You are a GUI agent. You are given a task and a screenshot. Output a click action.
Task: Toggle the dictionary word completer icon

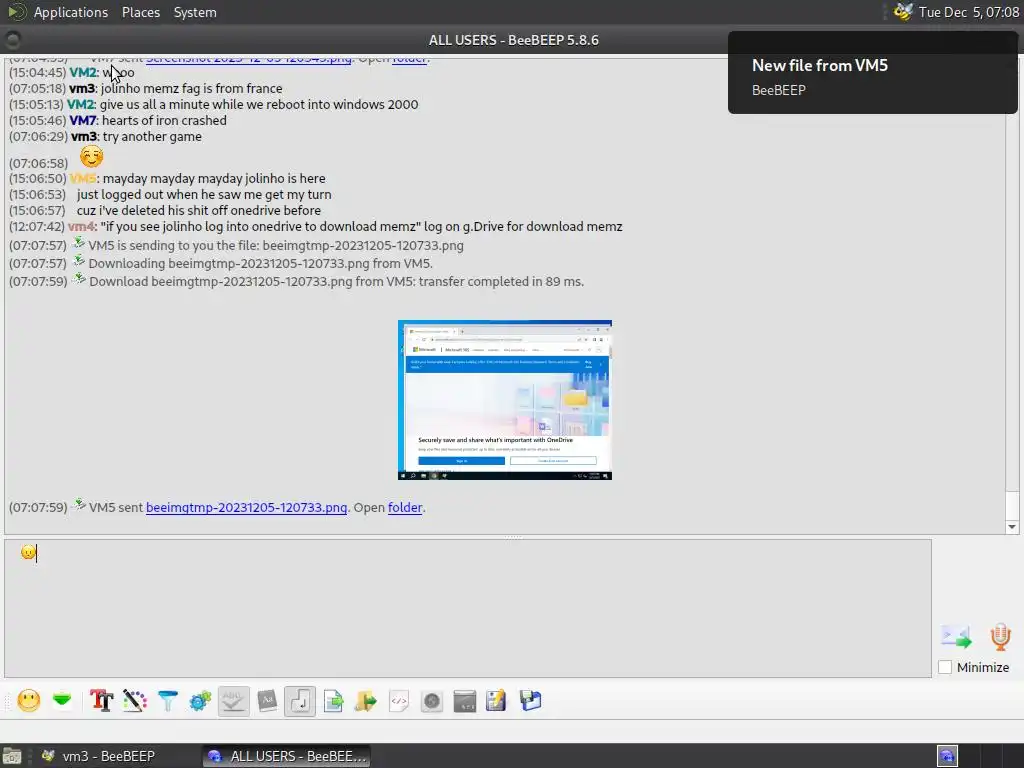pyautogui.click(x=267, y=701)
